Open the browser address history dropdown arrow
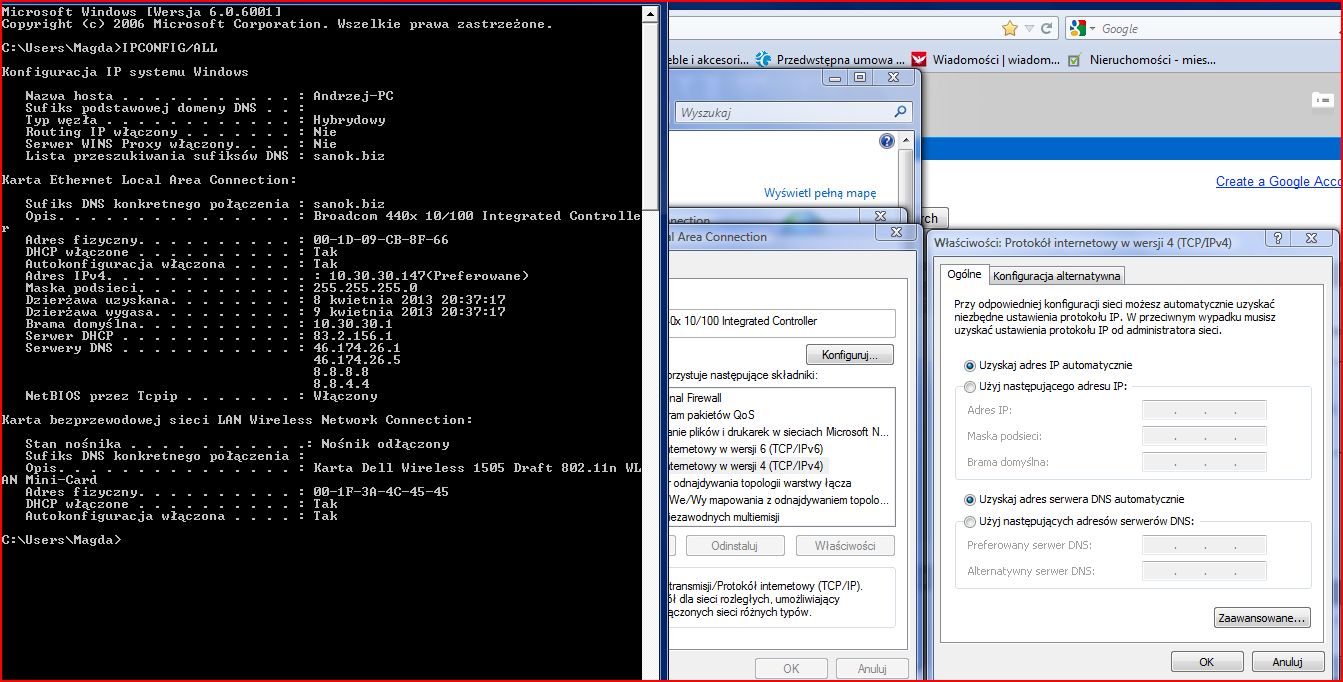1343x682 pixels. pos(1030,29)
